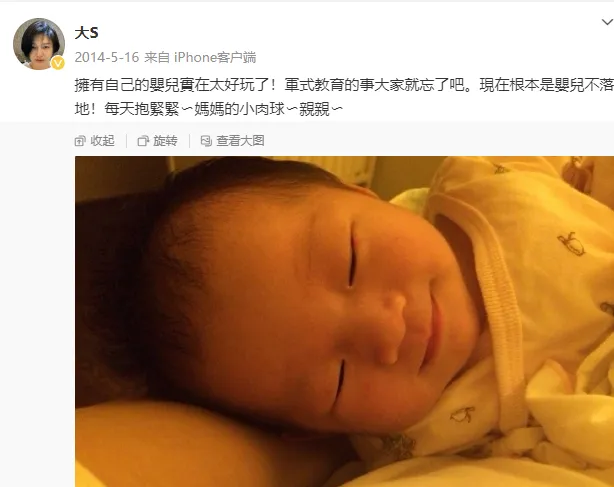
Task: Click the 旋转 rotate icon
Action: pyautogui.click(x=143, y=141)
